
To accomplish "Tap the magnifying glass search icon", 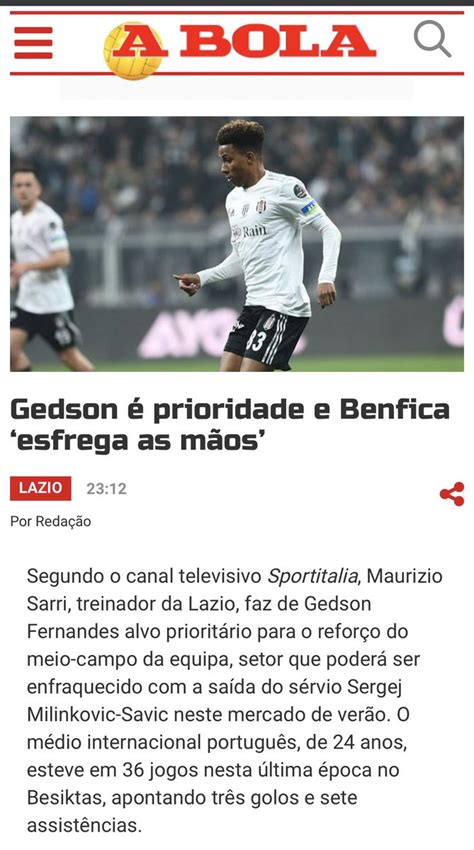I will pyautogui.click(x=432, y=39).
